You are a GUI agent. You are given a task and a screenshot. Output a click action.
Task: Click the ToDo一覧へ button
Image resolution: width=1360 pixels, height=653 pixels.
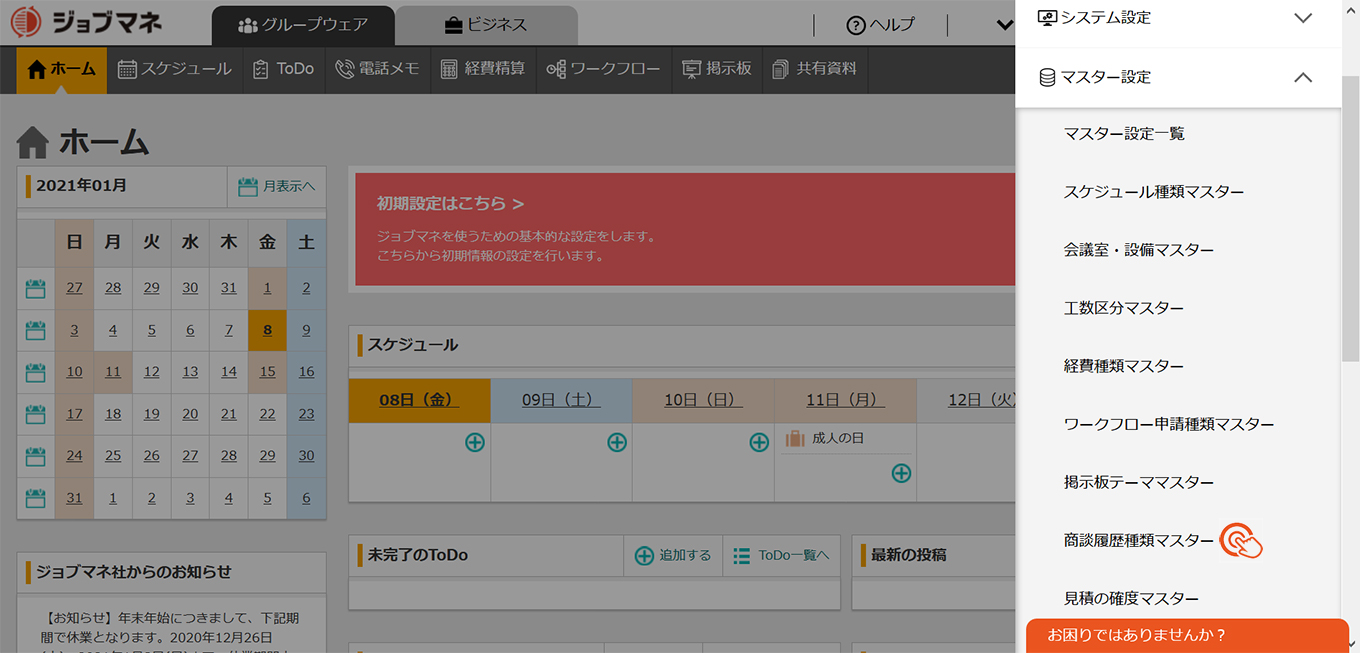click(x=781, y=555)
